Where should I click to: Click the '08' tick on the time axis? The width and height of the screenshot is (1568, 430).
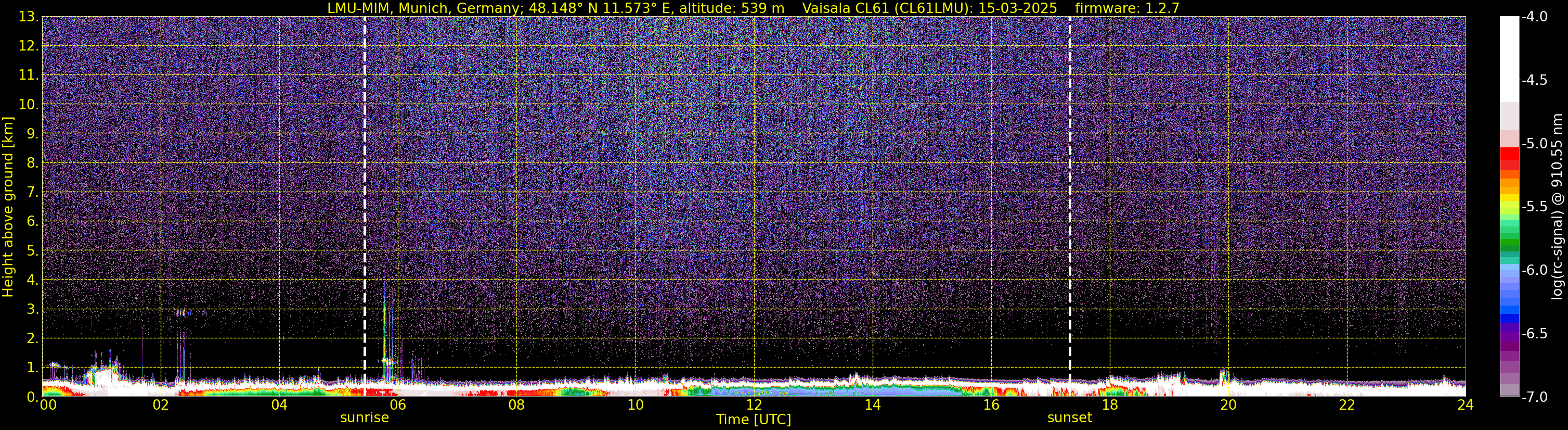(x=517, y=405)
